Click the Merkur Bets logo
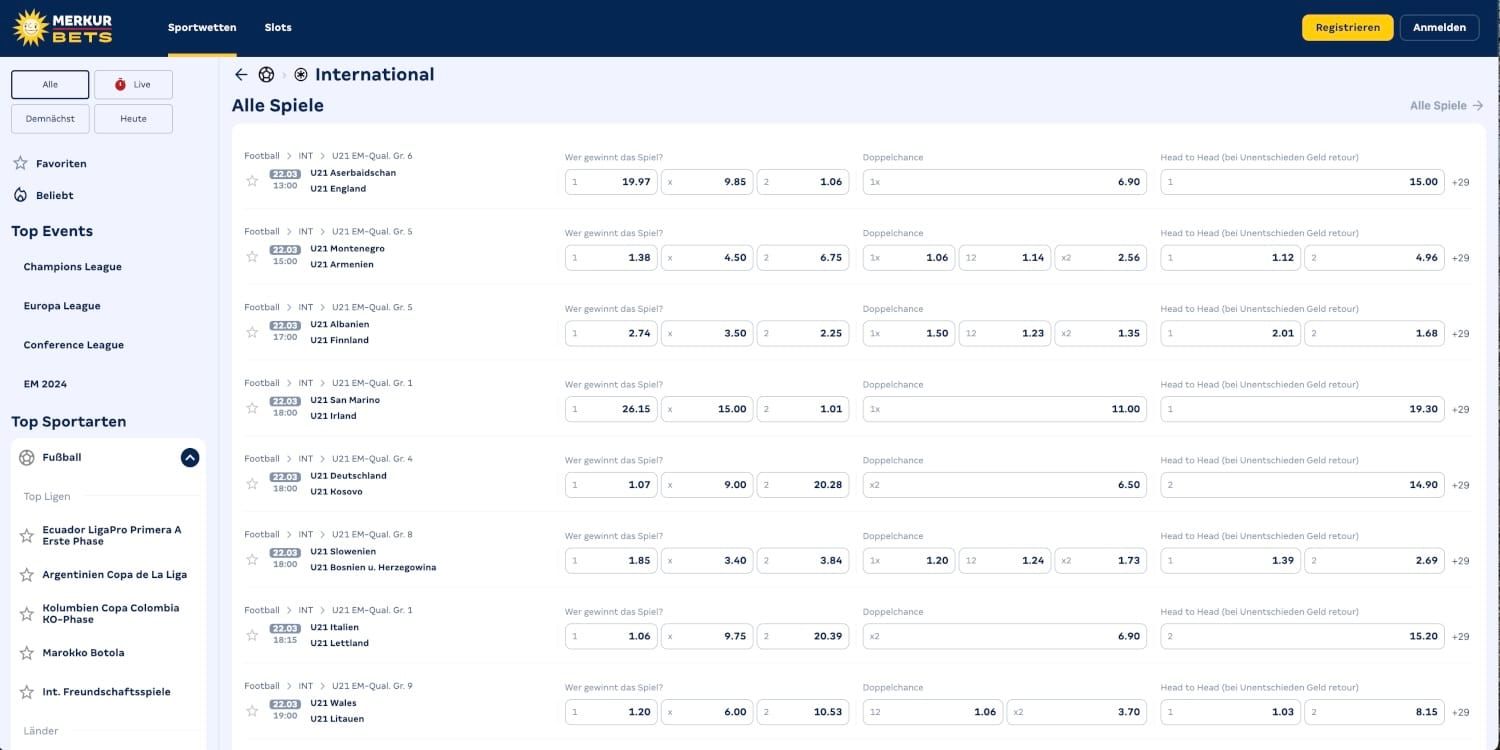The width and height of the screenshot is (1500, 750). [x=63, y=27]
